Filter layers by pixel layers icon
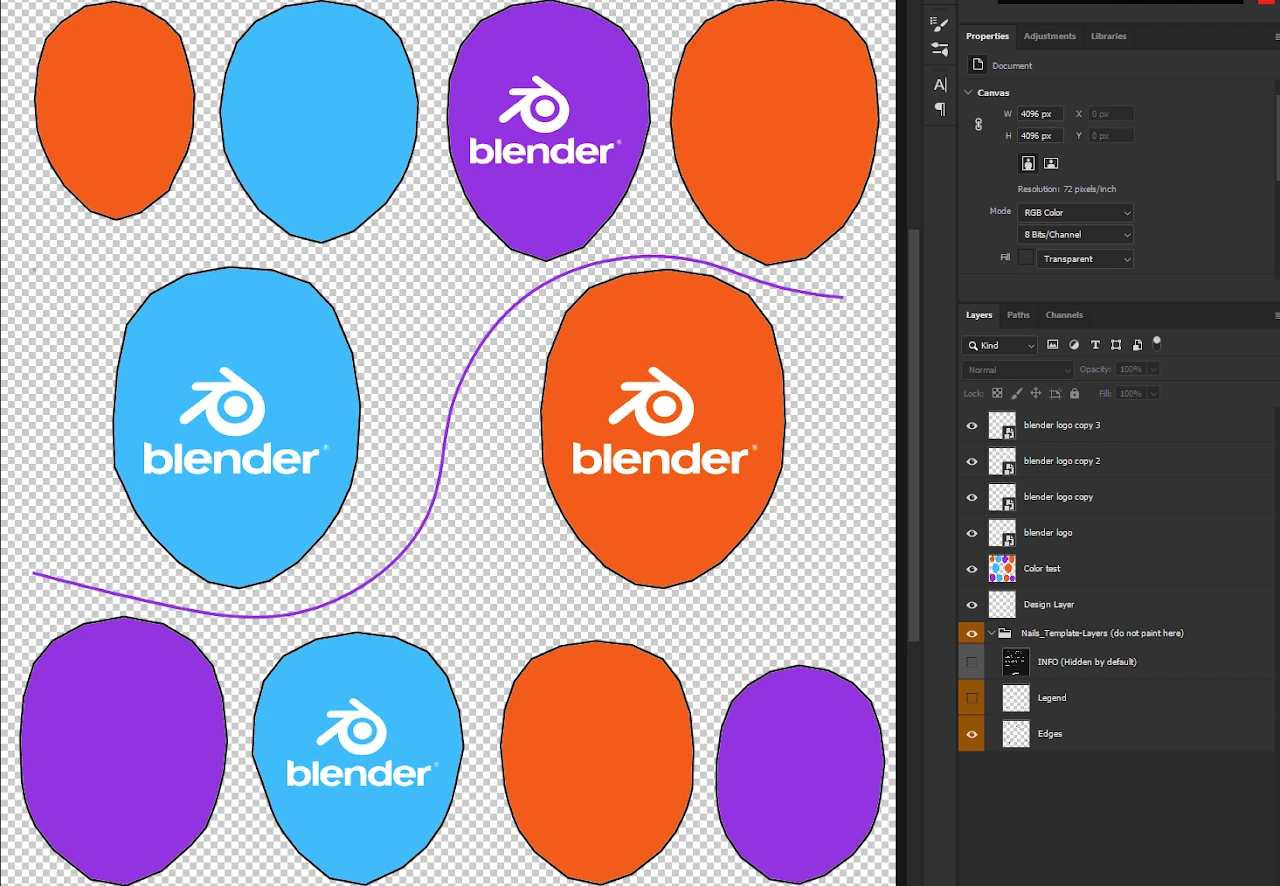Viewport: 1280px width, 886px height. pyautogui.click(x=1053, y=345)
